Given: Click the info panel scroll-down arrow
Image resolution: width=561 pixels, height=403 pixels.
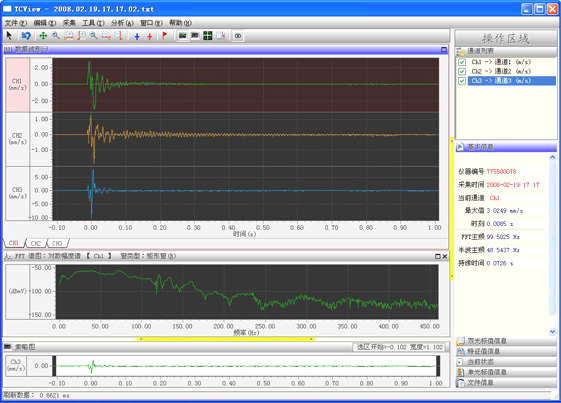Looking at the screenshot, I should (x=552, y=331).
